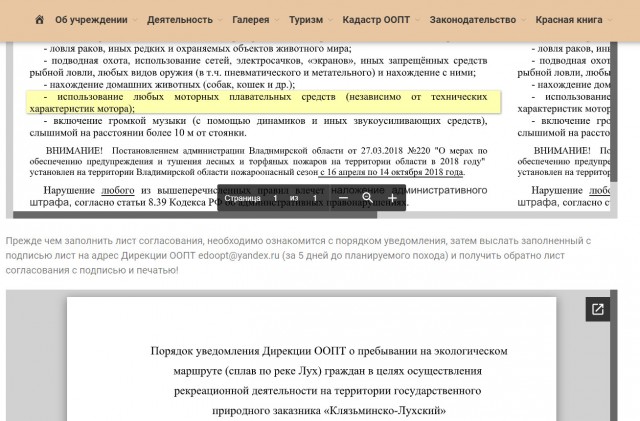Expand the Деятельность dropdown arrow

point(220,20)
